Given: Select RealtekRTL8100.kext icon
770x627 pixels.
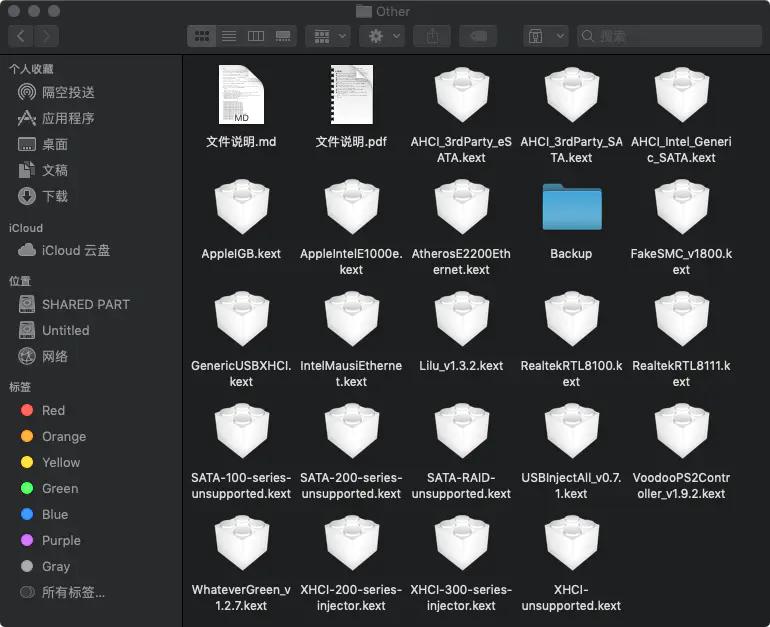Looking at the screenshot, I should tap(572, 319).
